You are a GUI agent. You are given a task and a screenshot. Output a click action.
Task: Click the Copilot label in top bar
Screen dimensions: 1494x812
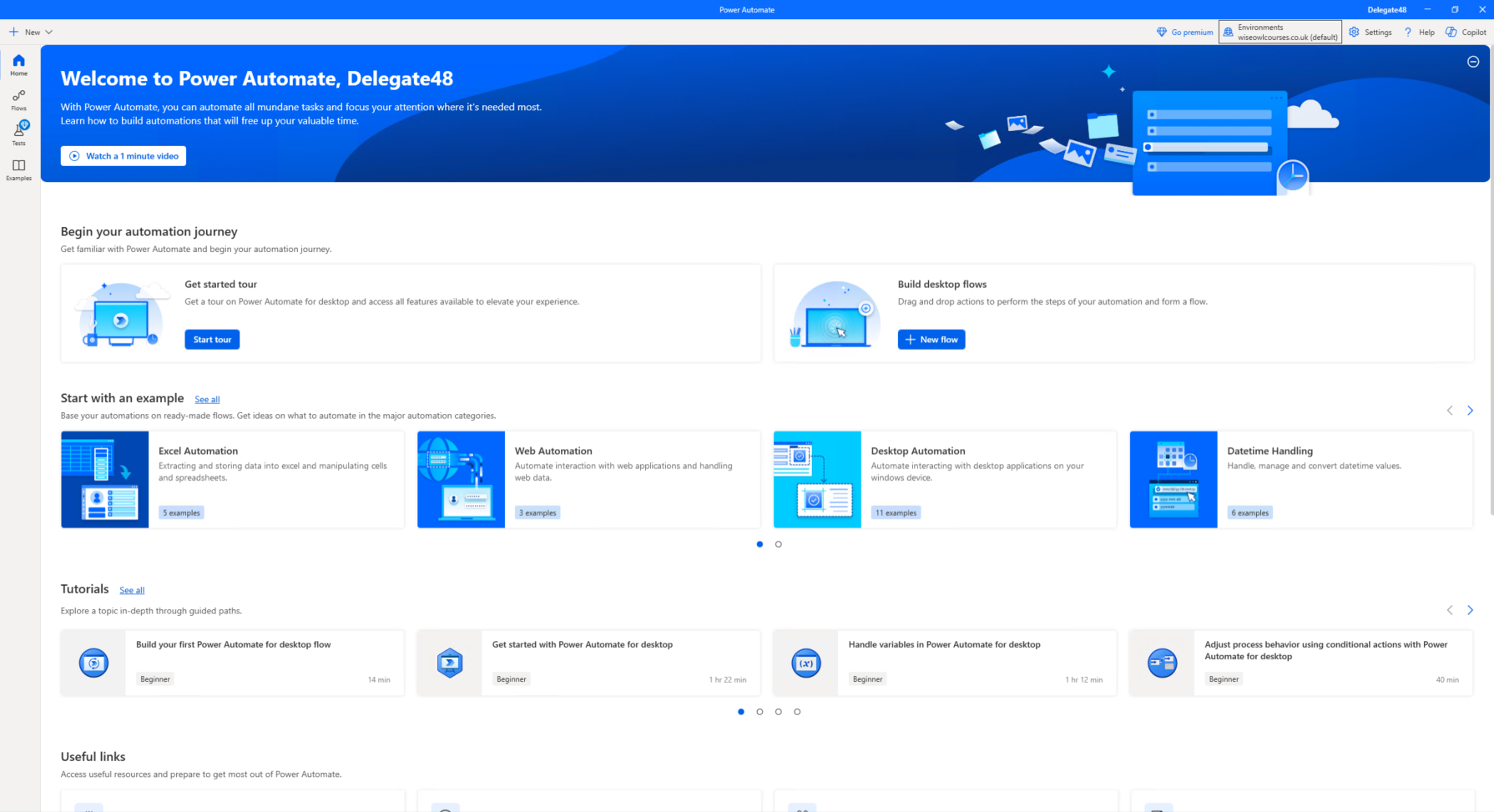pos(1474,33)
